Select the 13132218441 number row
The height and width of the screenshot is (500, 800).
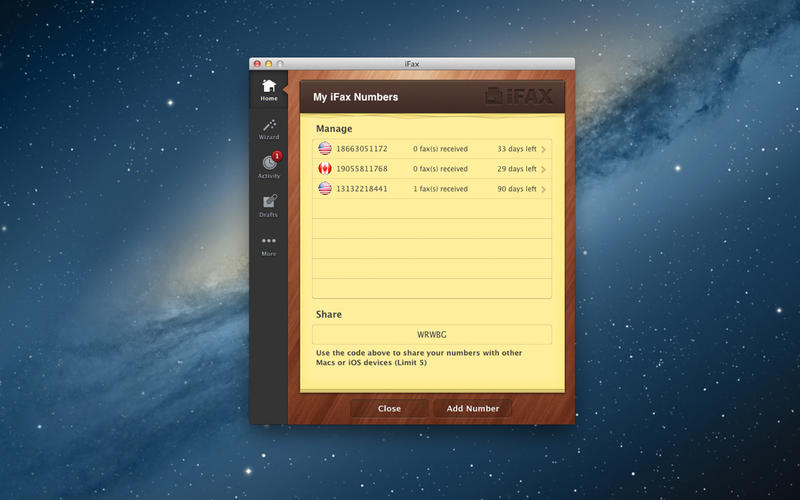point(431,188)
